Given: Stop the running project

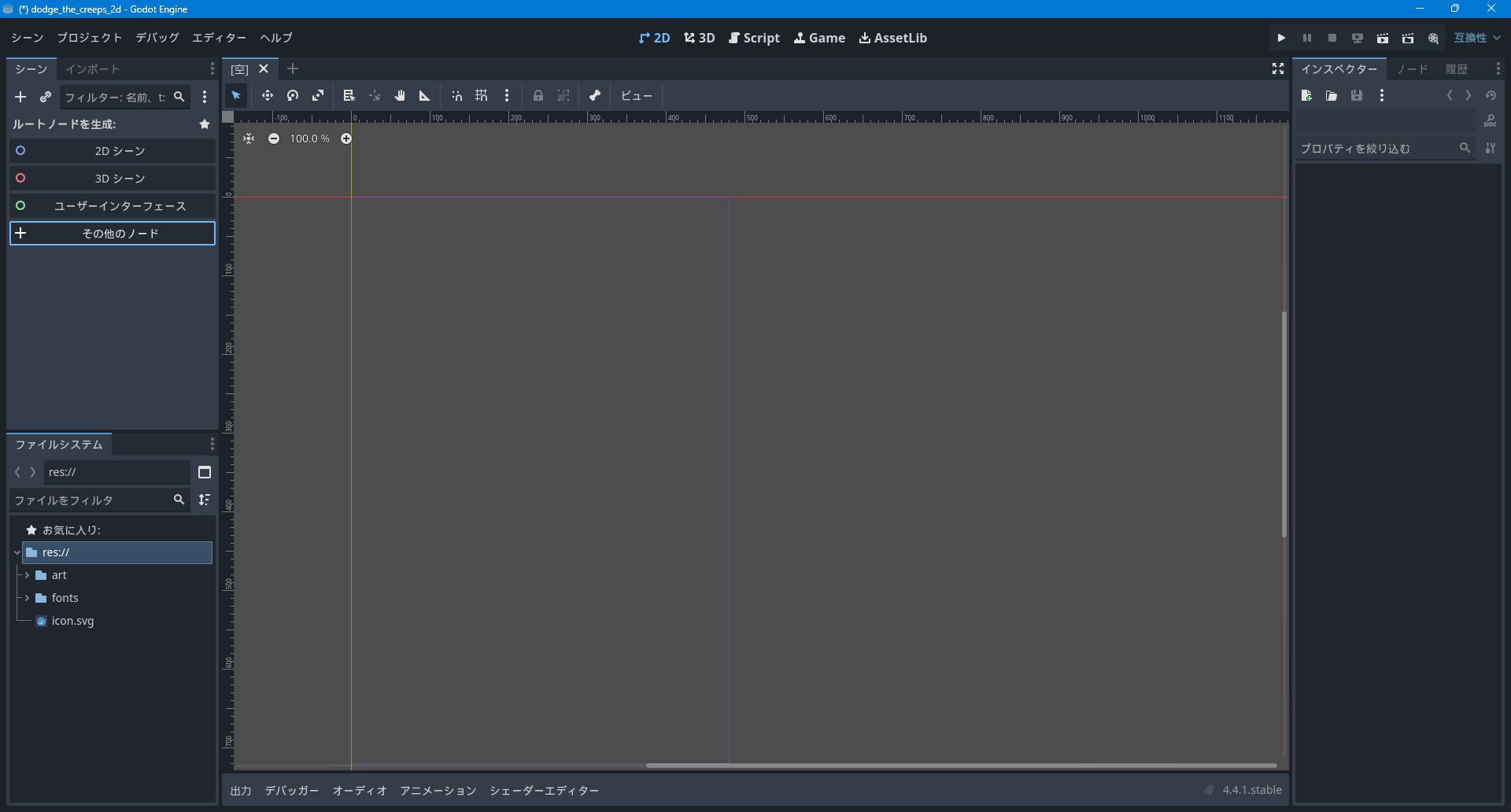Looking at the screenshot, I should tap(1332, 38).
